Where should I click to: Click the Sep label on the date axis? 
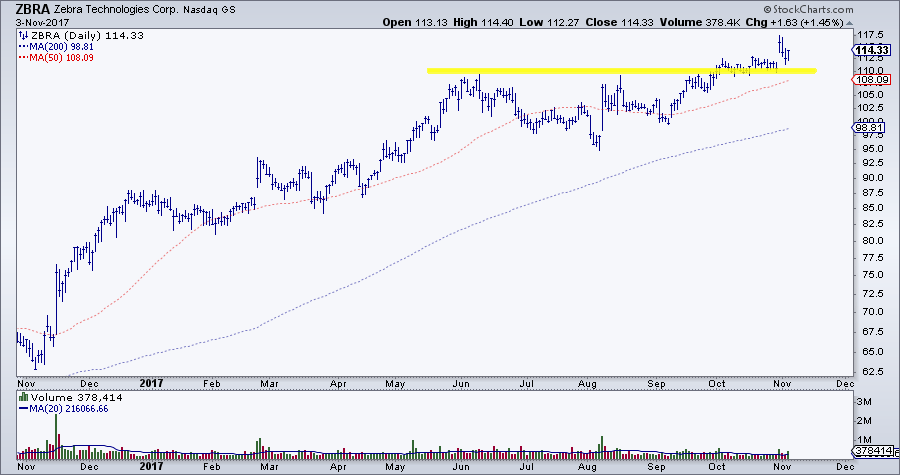(x=656, y=382)
